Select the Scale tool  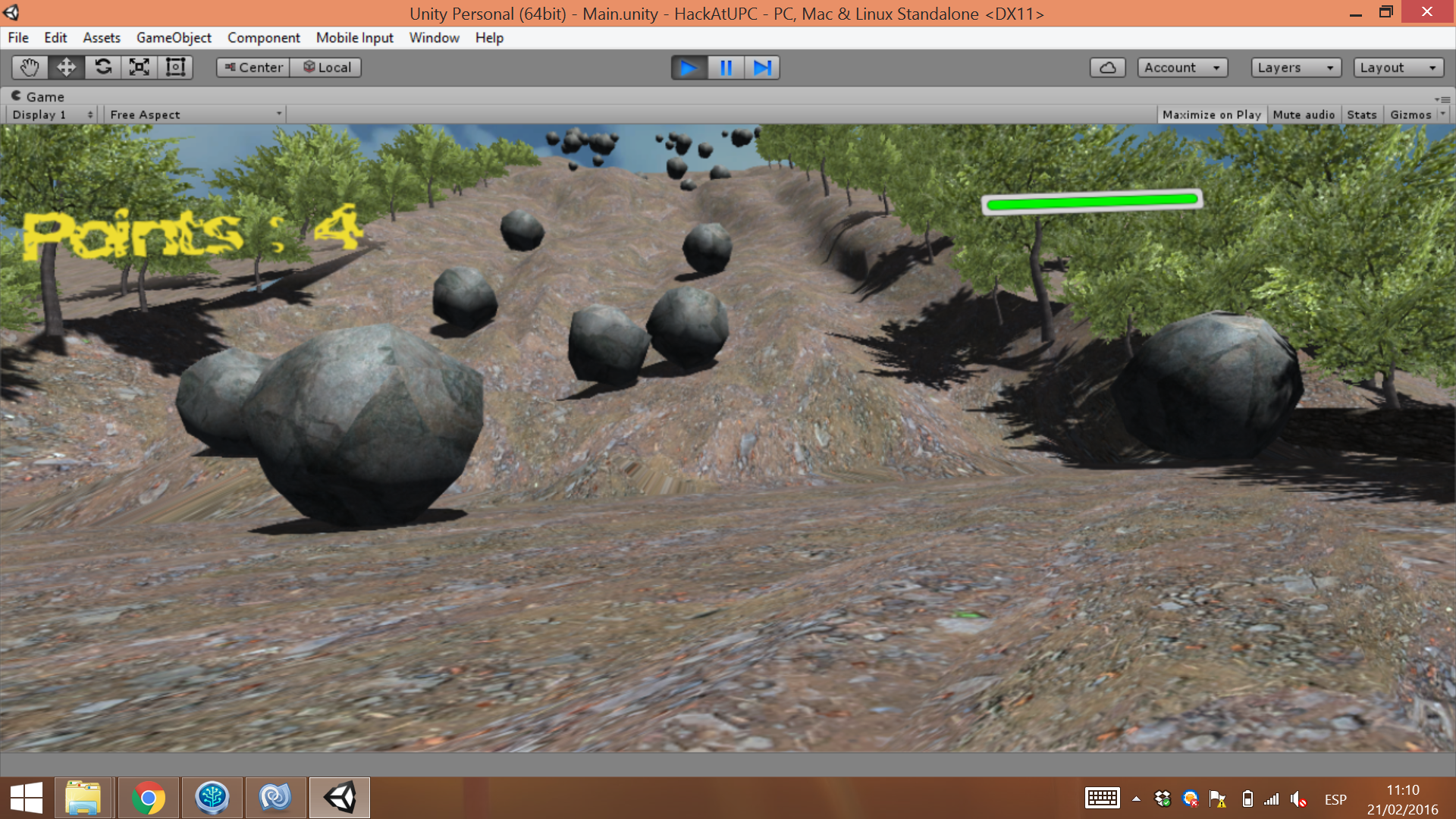(x=140, y=67)
